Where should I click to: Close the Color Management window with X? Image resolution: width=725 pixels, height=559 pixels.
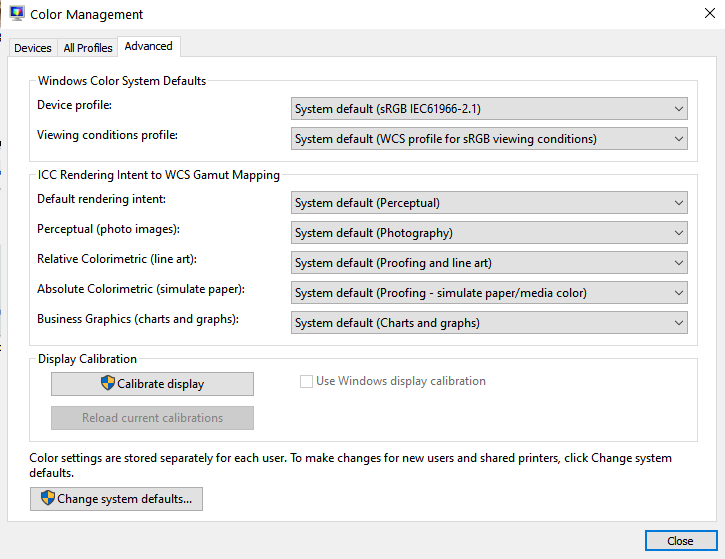[x=710, y=13]
